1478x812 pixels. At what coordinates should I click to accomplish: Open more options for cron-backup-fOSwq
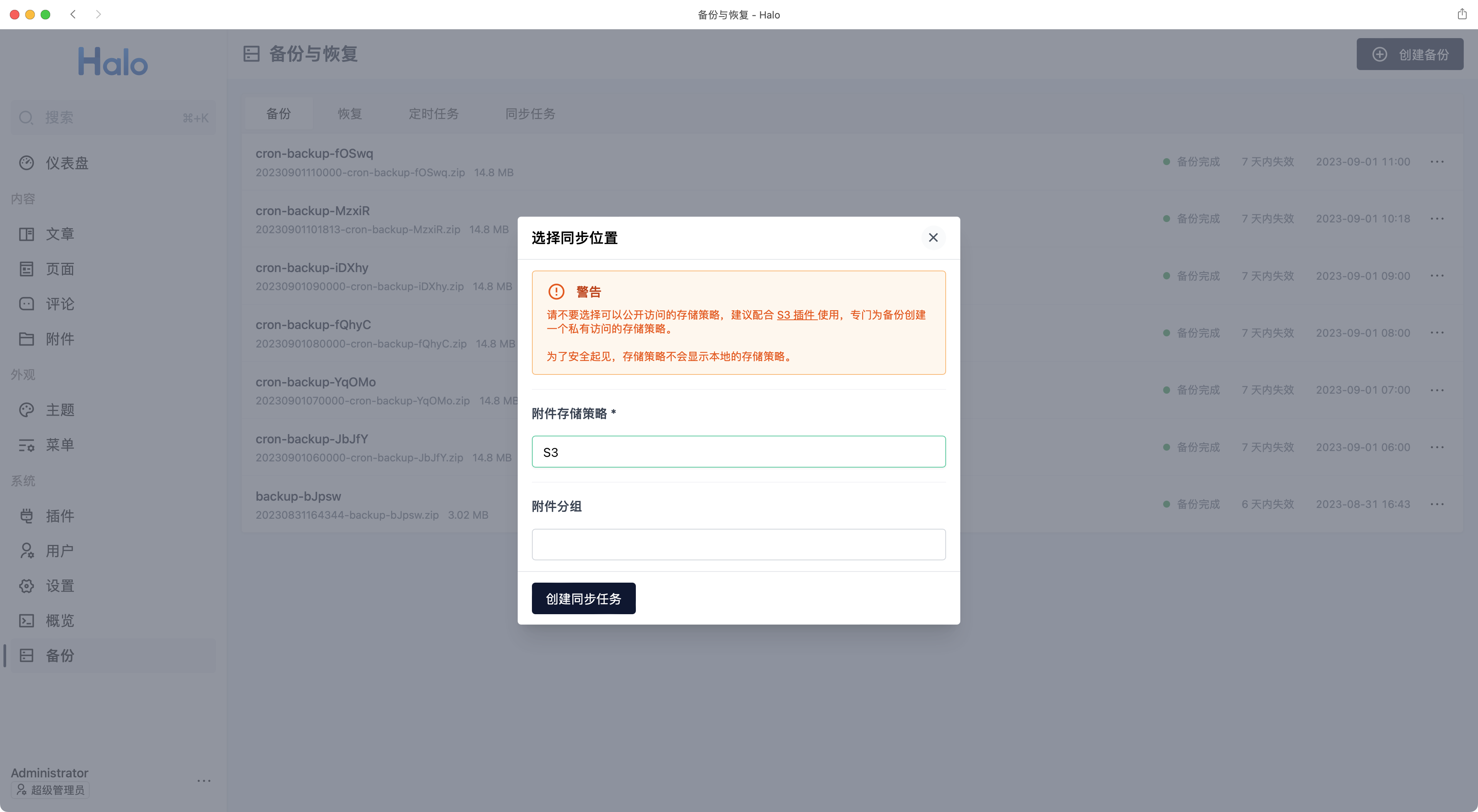pyautogui.click(x=1437, y=162)
